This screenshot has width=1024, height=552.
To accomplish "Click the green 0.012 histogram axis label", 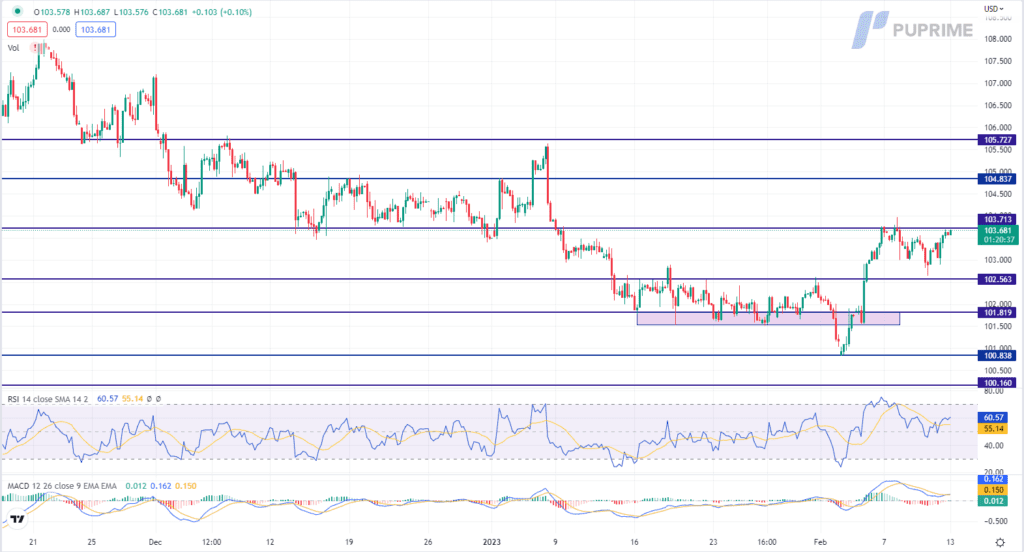I will point(993,501).
